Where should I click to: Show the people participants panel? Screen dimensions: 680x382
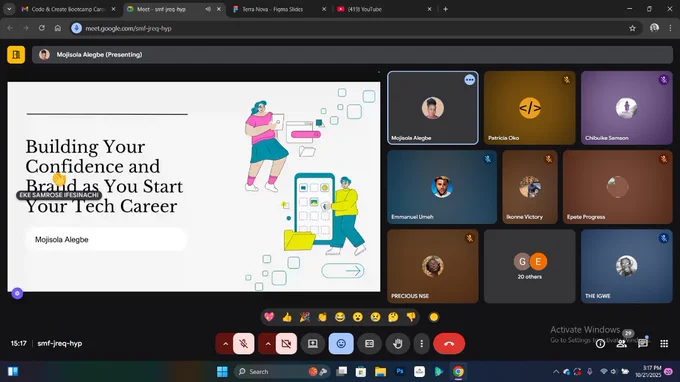pos(621,344)
